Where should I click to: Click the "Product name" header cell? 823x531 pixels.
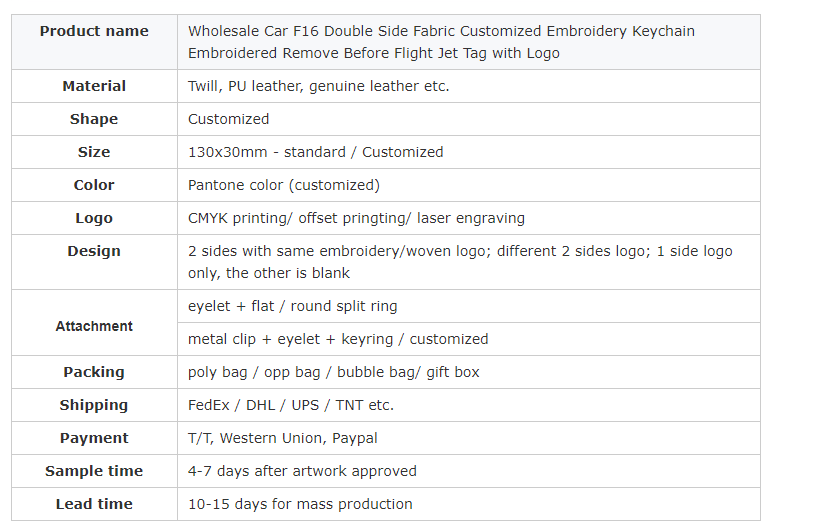94,31
